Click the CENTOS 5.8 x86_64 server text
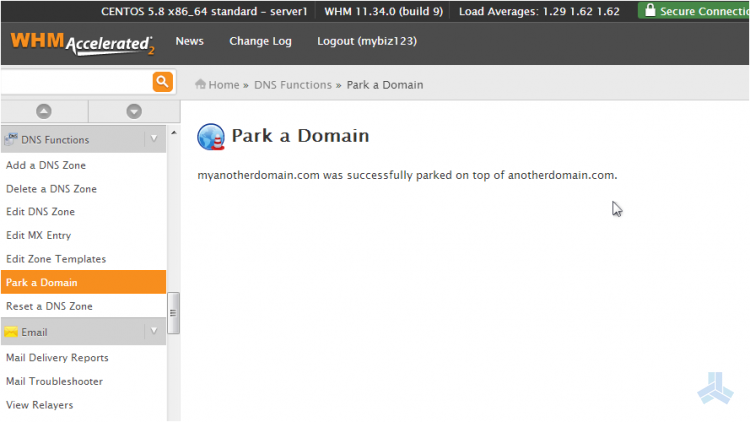The height and width of the screenshot is (422, 750). pyautogui.click(x=204, y=11)
